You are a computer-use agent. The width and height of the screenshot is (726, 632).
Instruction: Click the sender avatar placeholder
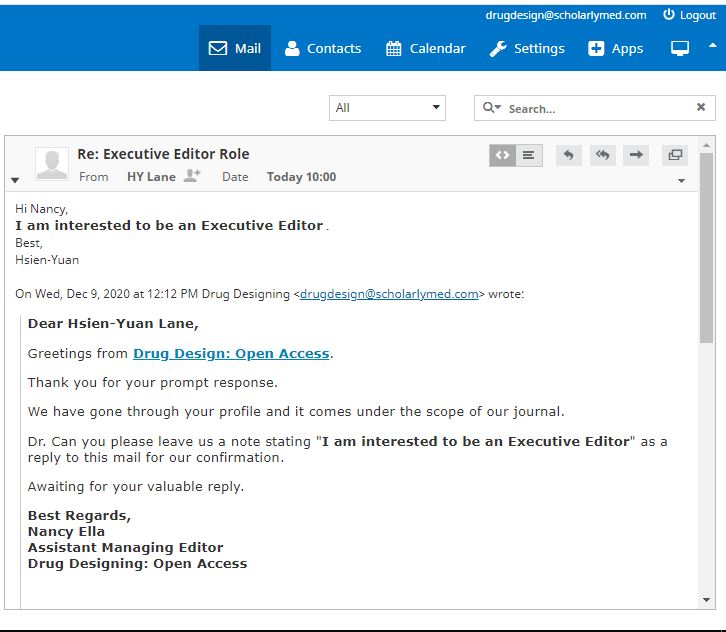pos(52,164)
